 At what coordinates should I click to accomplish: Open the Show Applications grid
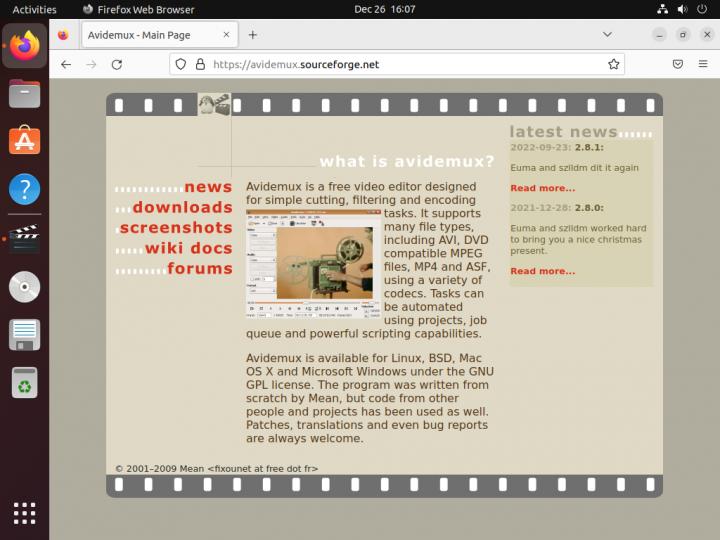[24, 513]
